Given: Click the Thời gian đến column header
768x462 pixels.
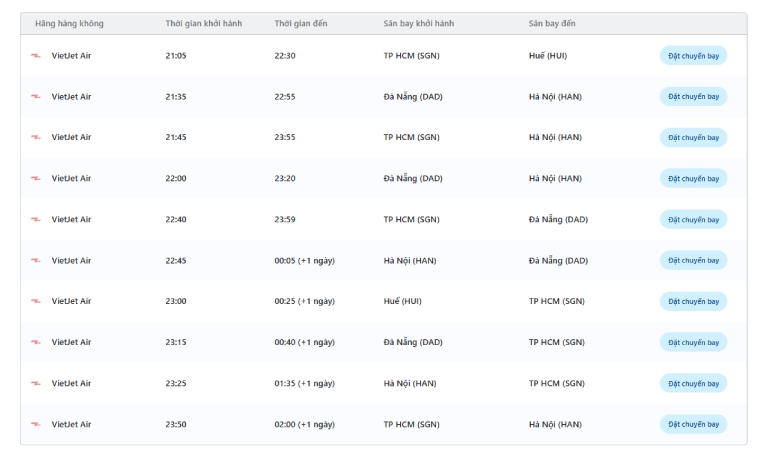Looking at the screenshot, I should click(301, 23).
